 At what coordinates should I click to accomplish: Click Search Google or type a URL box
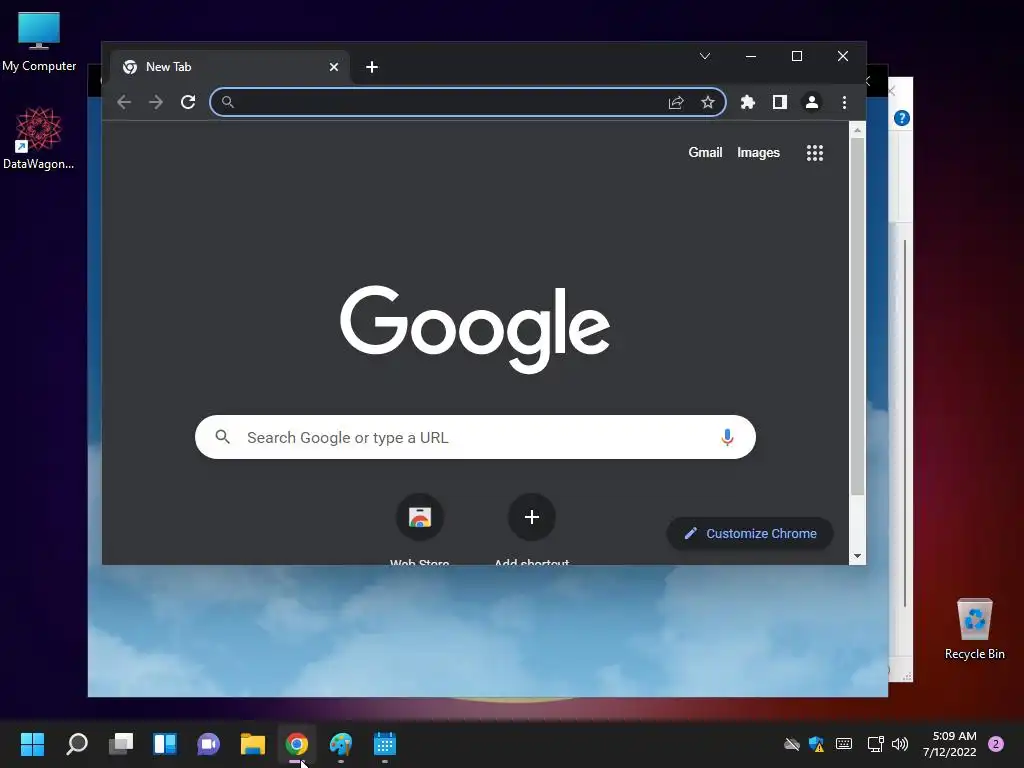(475, 437)
